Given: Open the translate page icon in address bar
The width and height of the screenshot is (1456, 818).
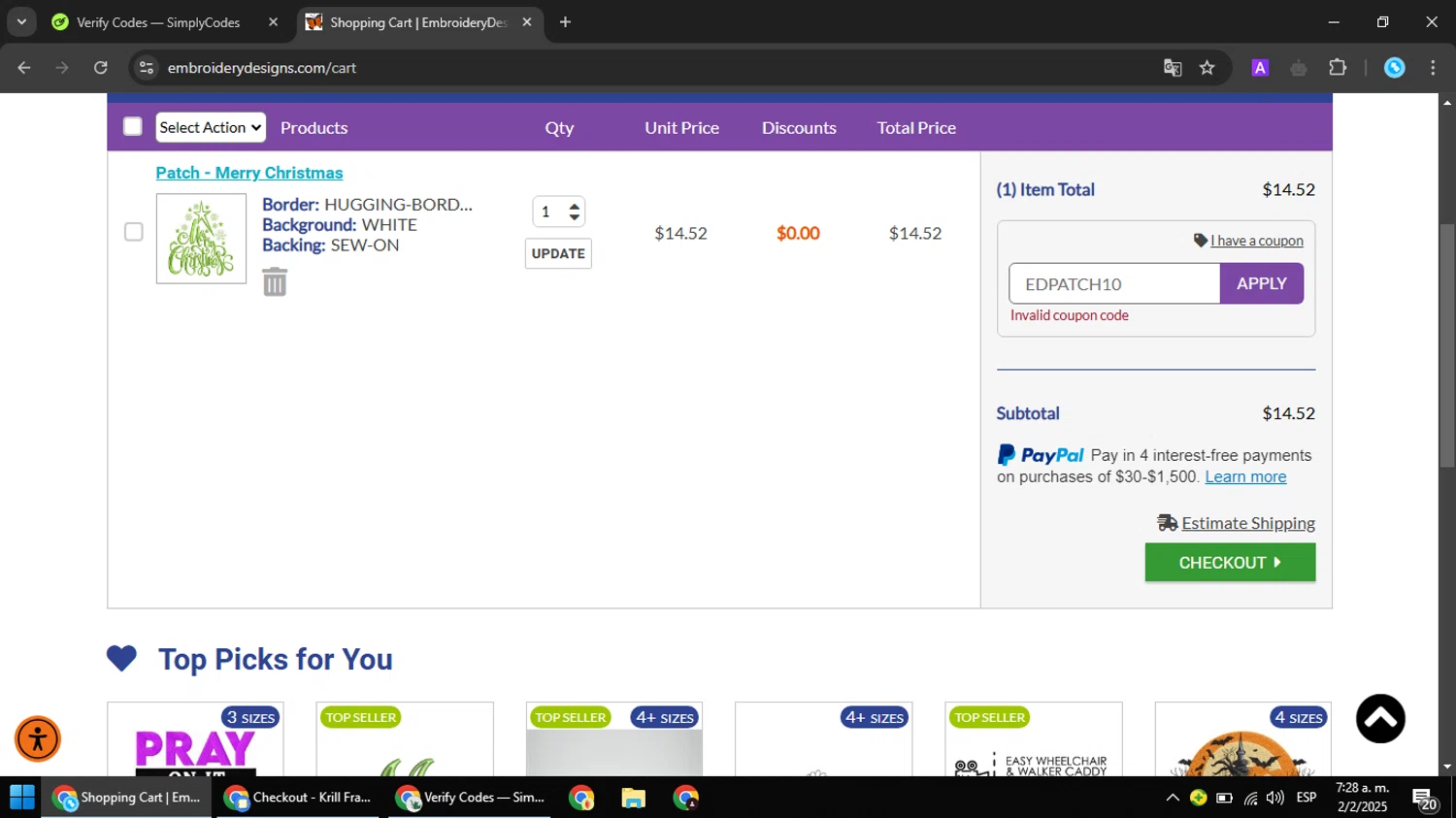Looking at the screenshot, I should click(x=1173, y=68).
